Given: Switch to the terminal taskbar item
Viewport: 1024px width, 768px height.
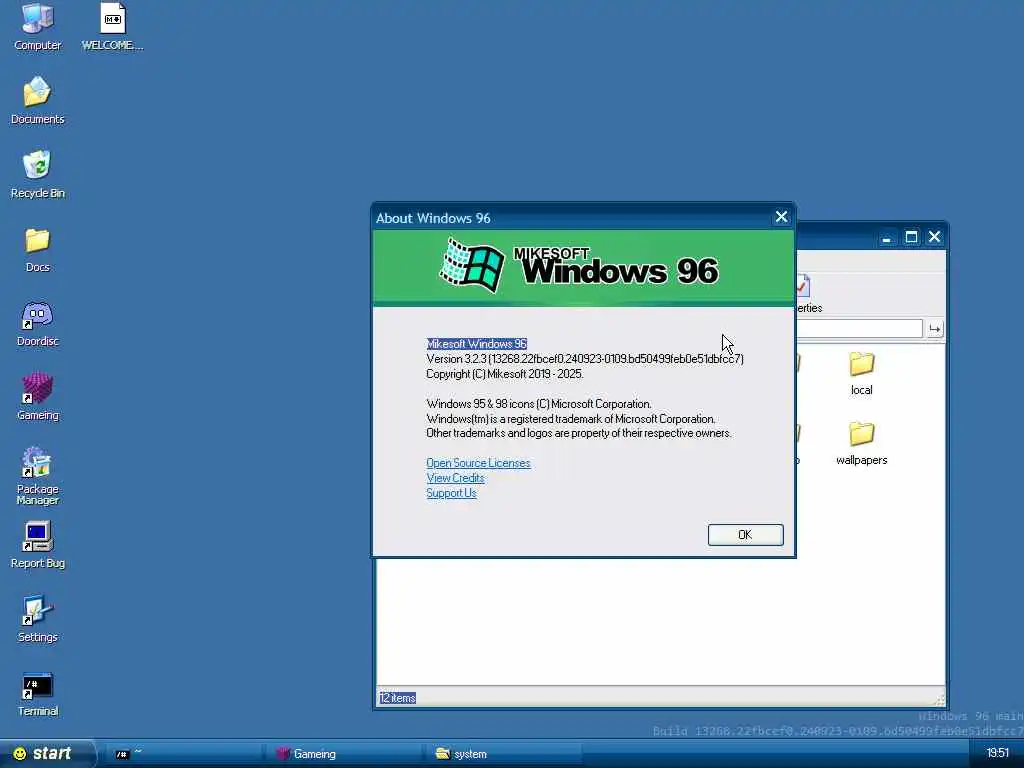Looking at the screenshot, I should pos(183,754).
